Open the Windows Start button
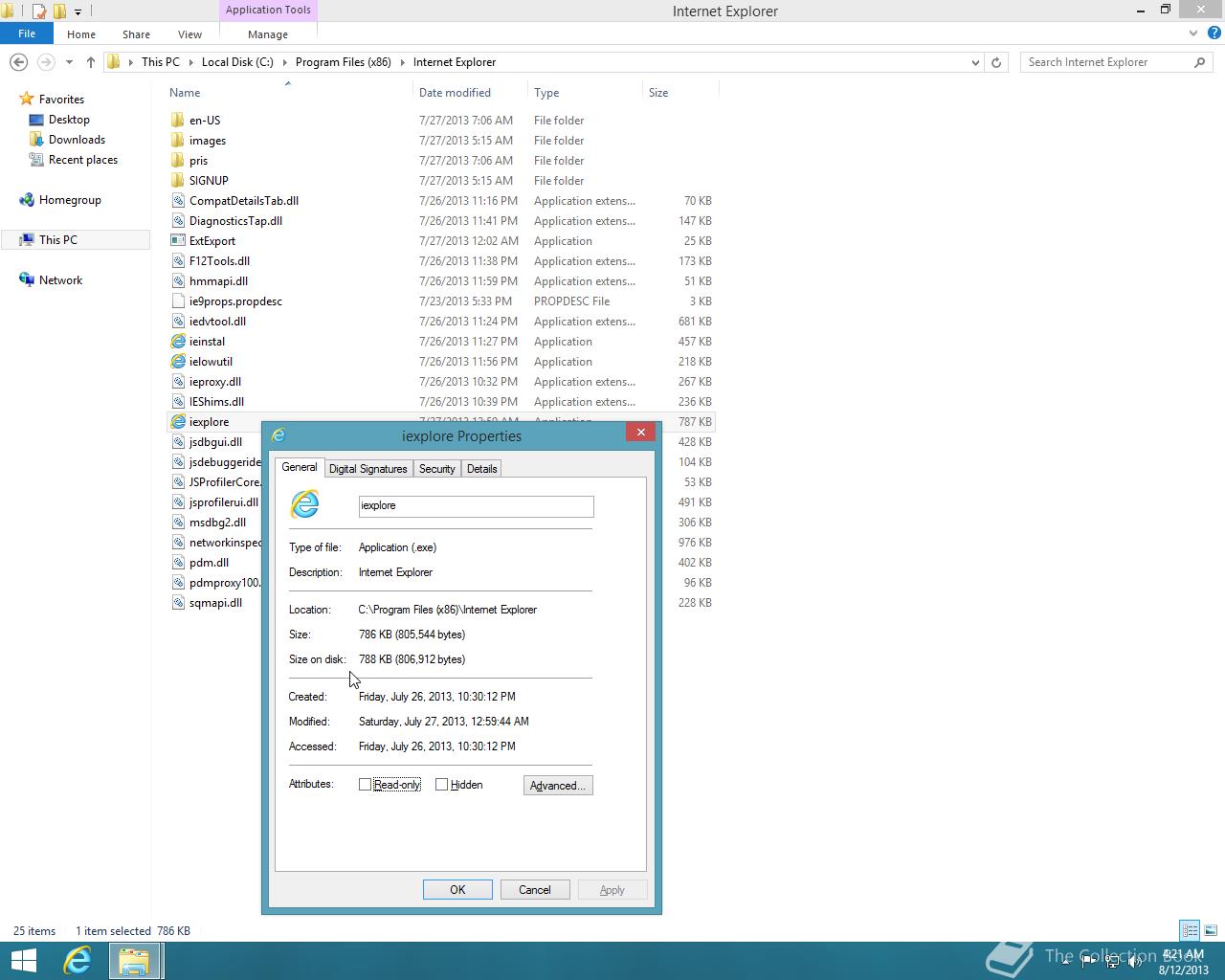This screenshot has width=1225, height=980. [x=23, y=961]
